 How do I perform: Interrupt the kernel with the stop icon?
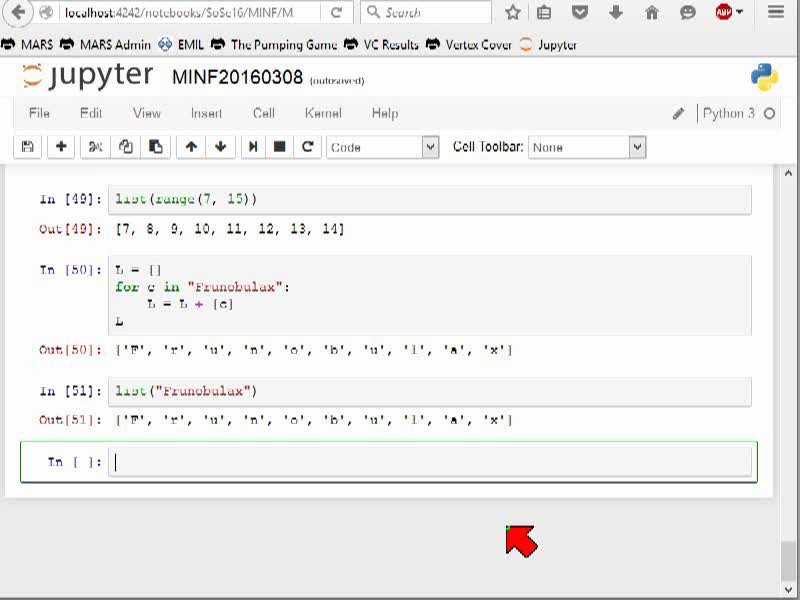pyautogui.click(x=280, y=147)
